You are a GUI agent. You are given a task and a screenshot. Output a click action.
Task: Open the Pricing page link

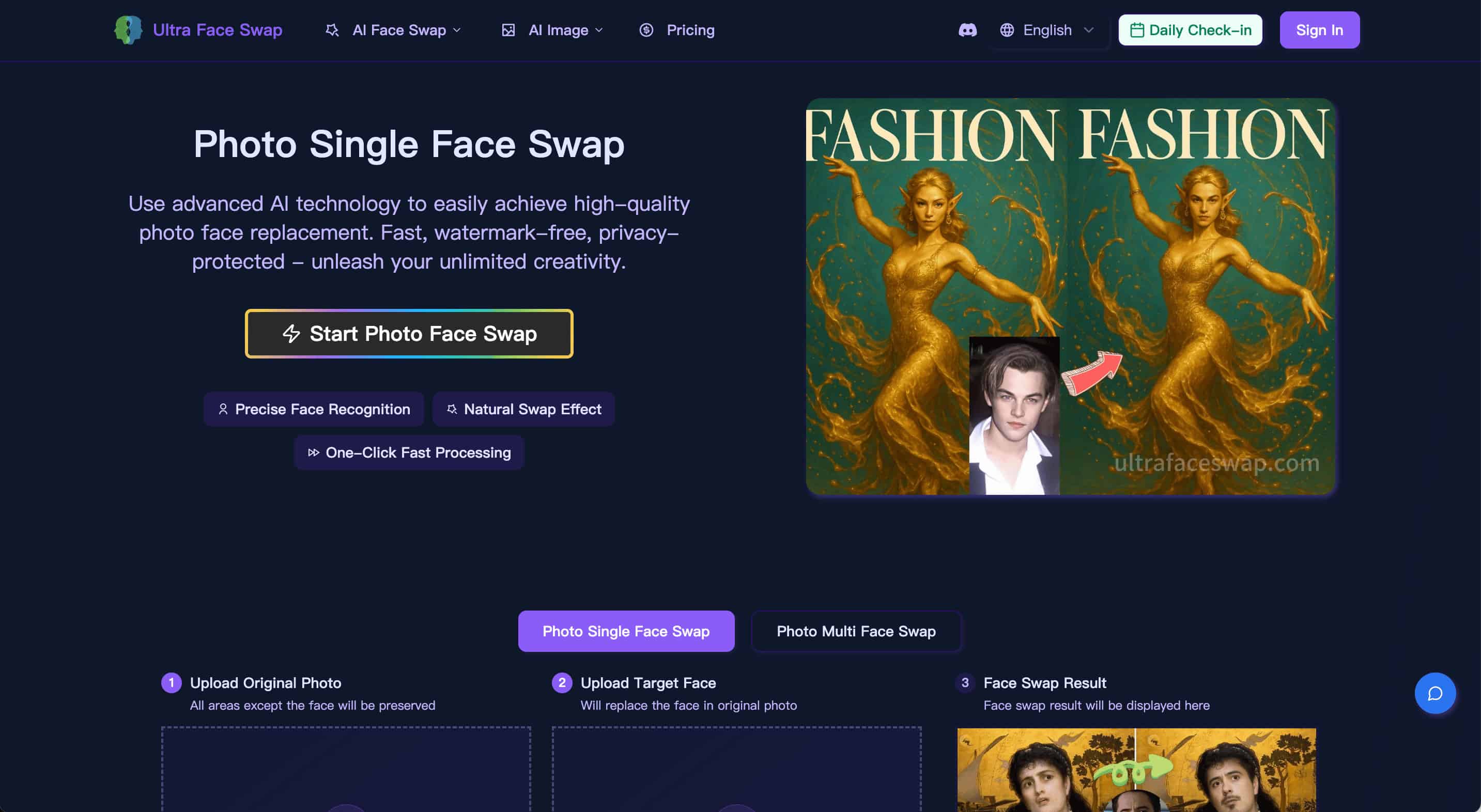tap(690, 30)
